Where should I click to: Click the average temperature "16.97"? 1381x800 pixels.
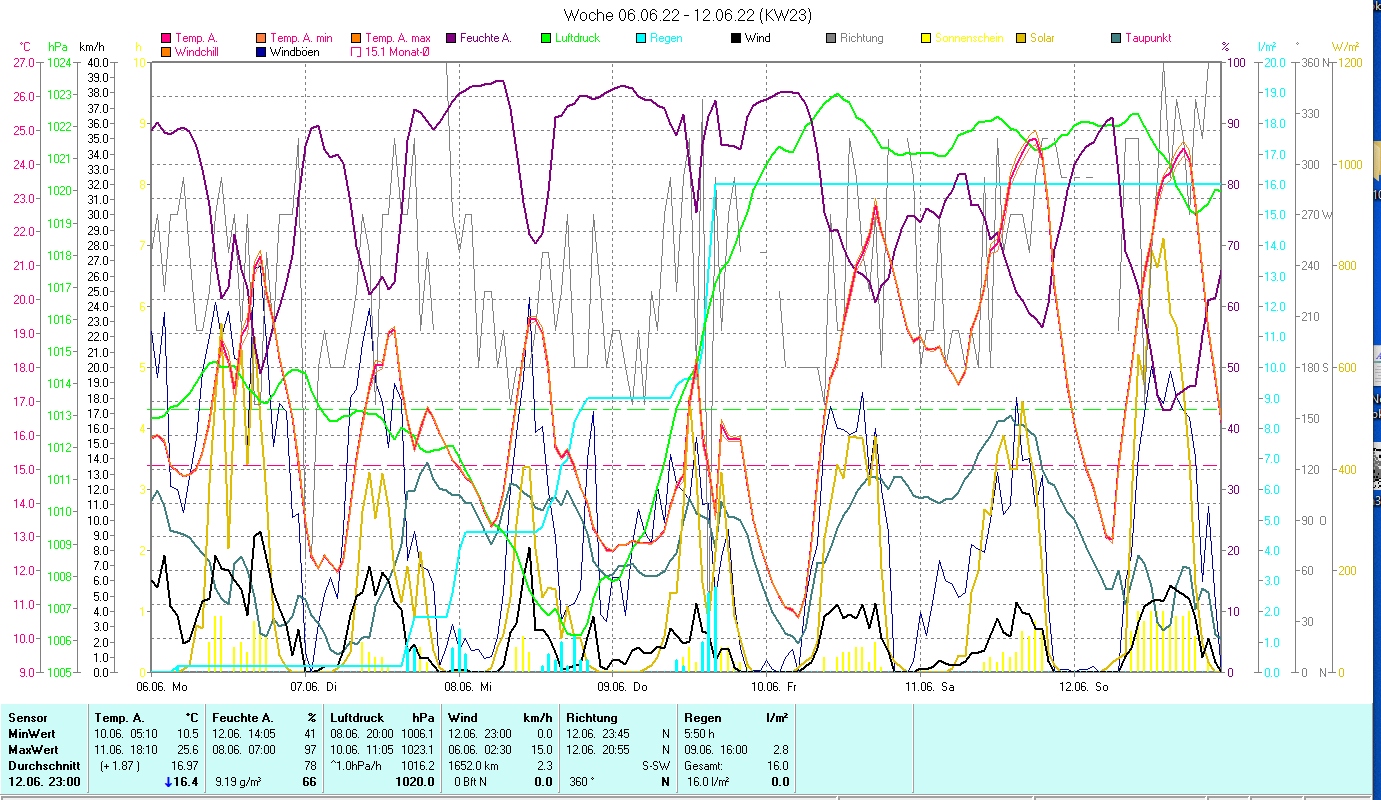(x=185, y=766)
